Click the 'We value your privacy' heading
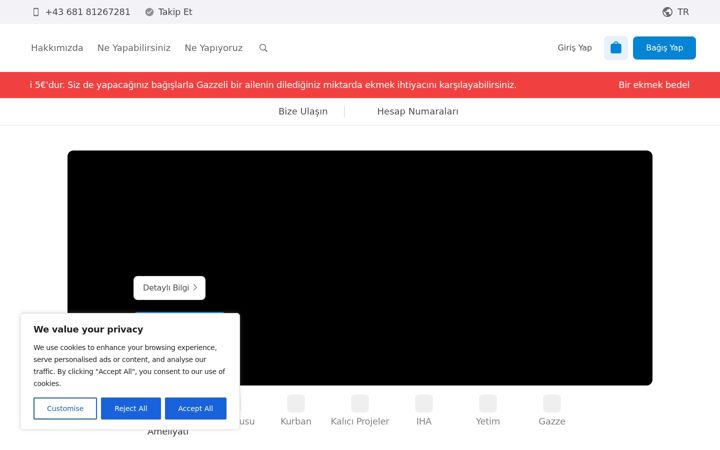Viewport: 720px width, 450px height. click(x=88, y=329)
